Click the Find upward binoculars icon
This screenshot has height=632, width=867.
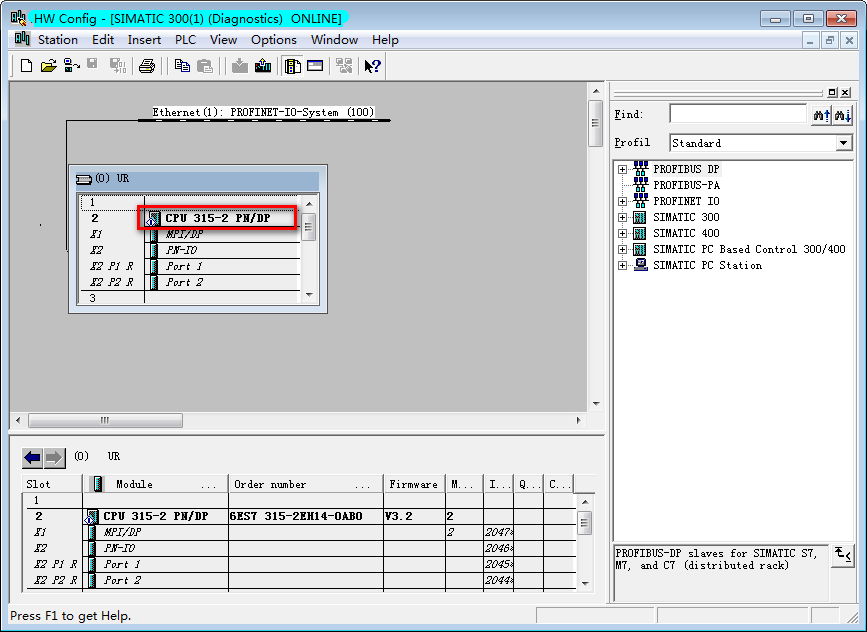tap(822, 115)
